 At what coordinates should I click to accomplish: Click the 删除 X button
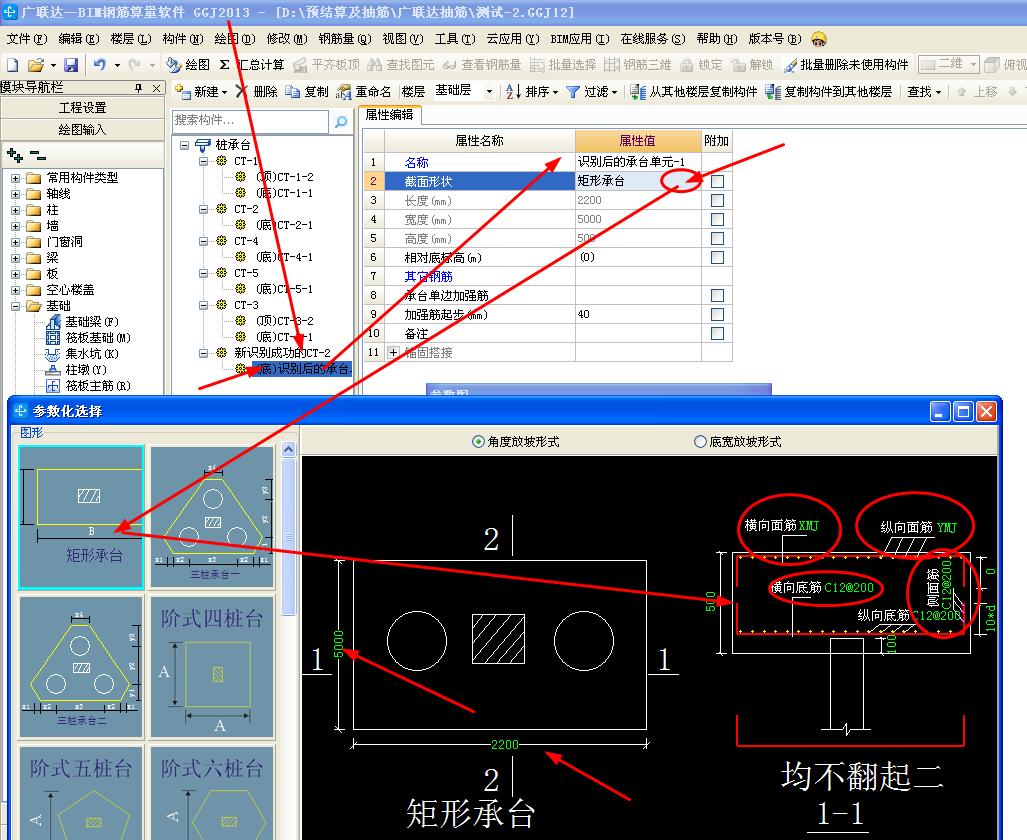coord(257,92)
